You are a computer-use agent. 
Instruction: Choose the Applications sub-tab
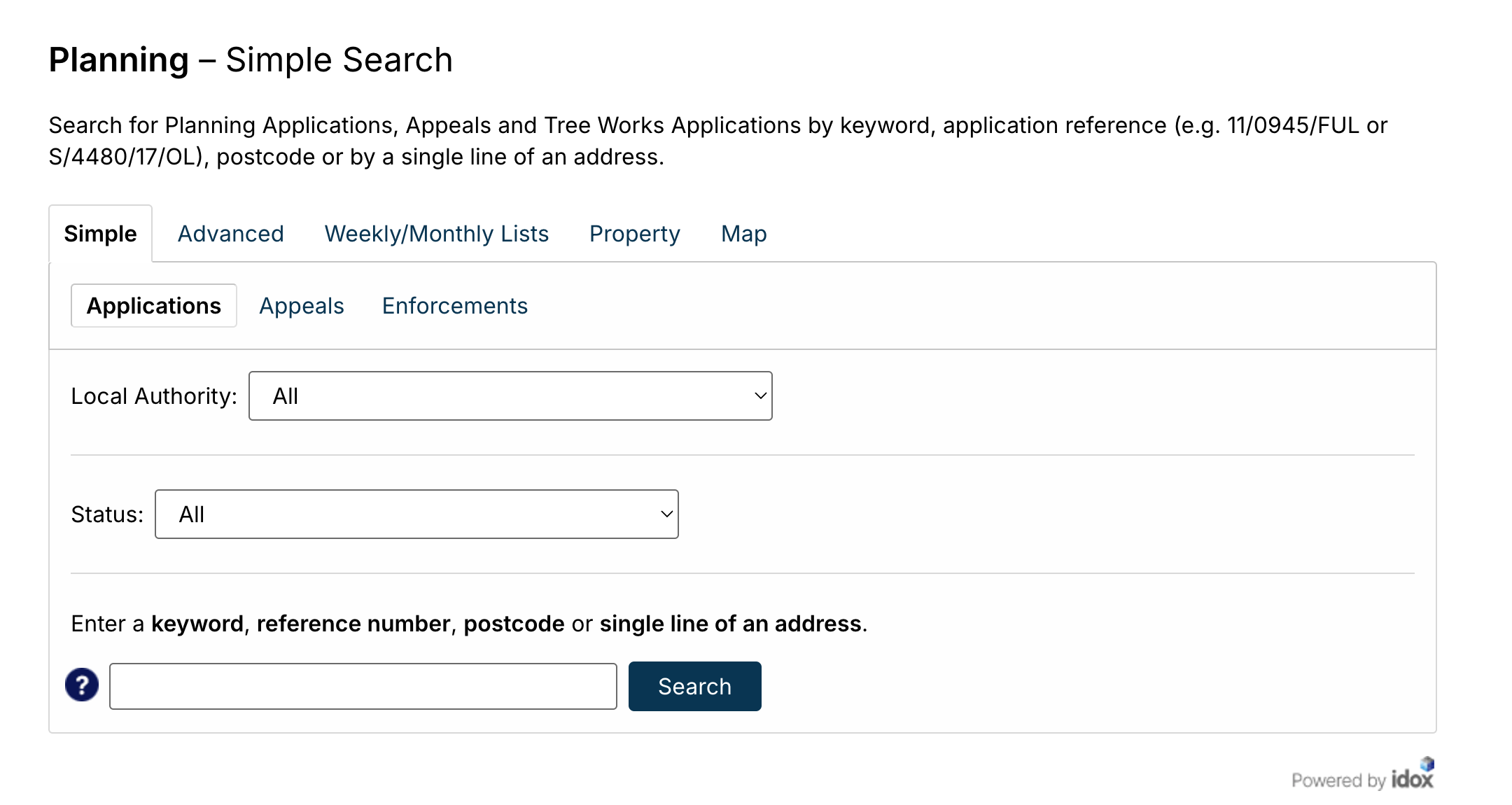coord(154,306)
